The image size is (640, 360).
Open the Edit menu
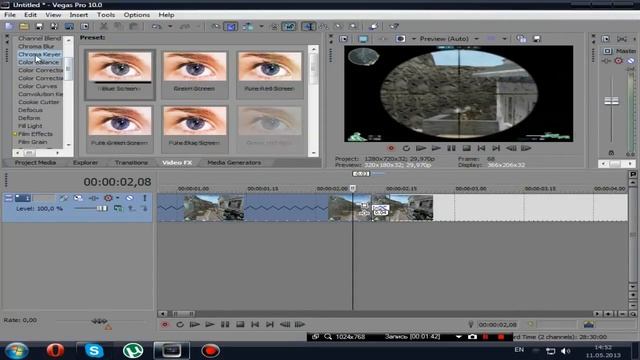coord(30,15)
